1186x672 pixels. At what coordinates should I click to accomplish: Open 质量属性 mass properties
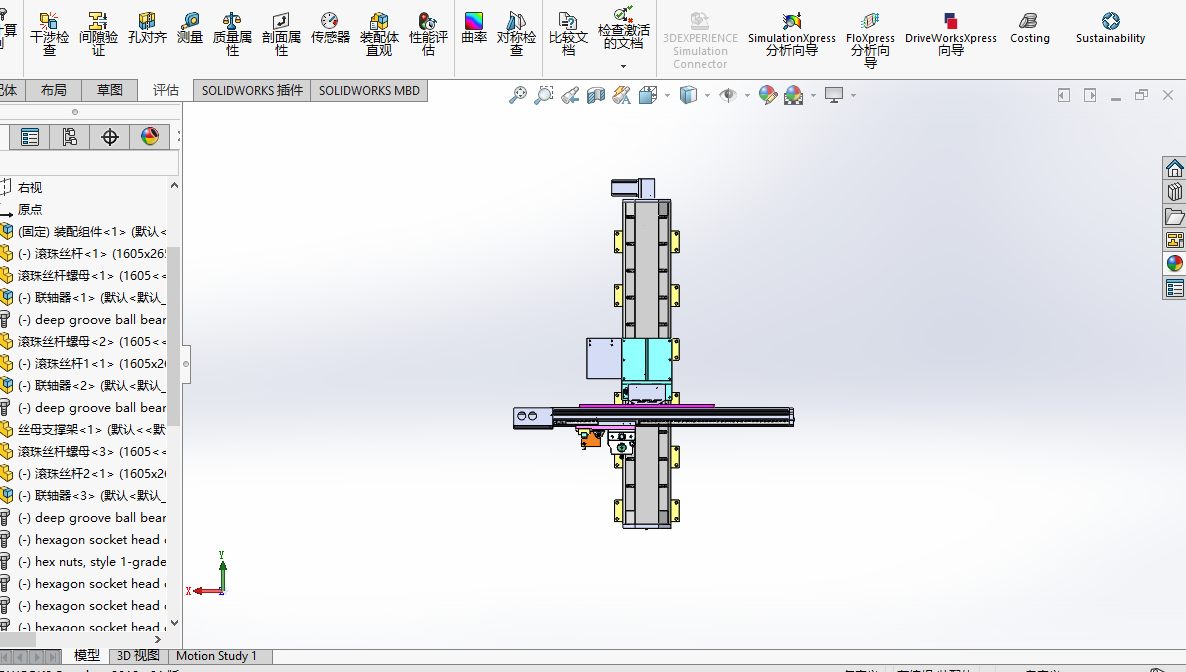point(232,34)
